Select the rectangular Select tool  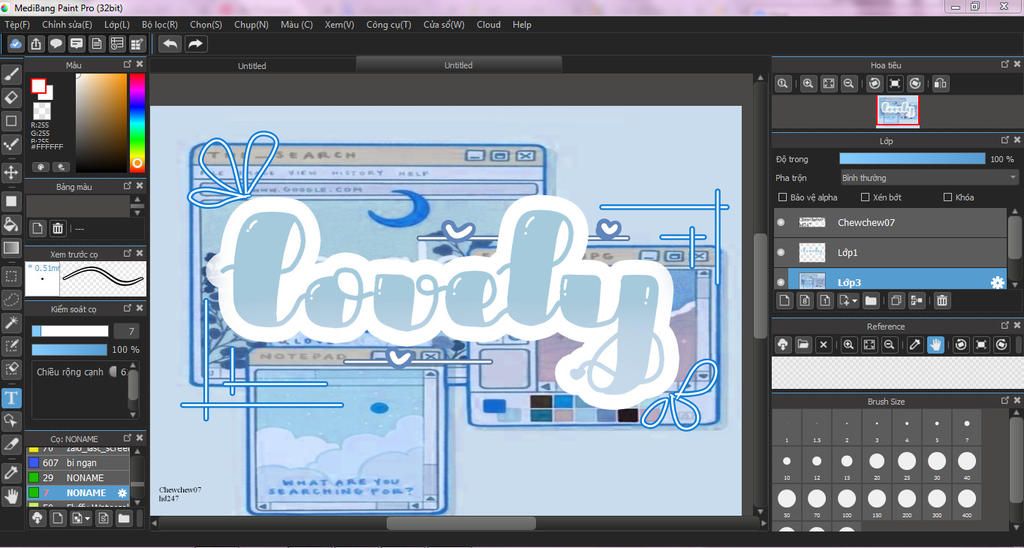11,276
